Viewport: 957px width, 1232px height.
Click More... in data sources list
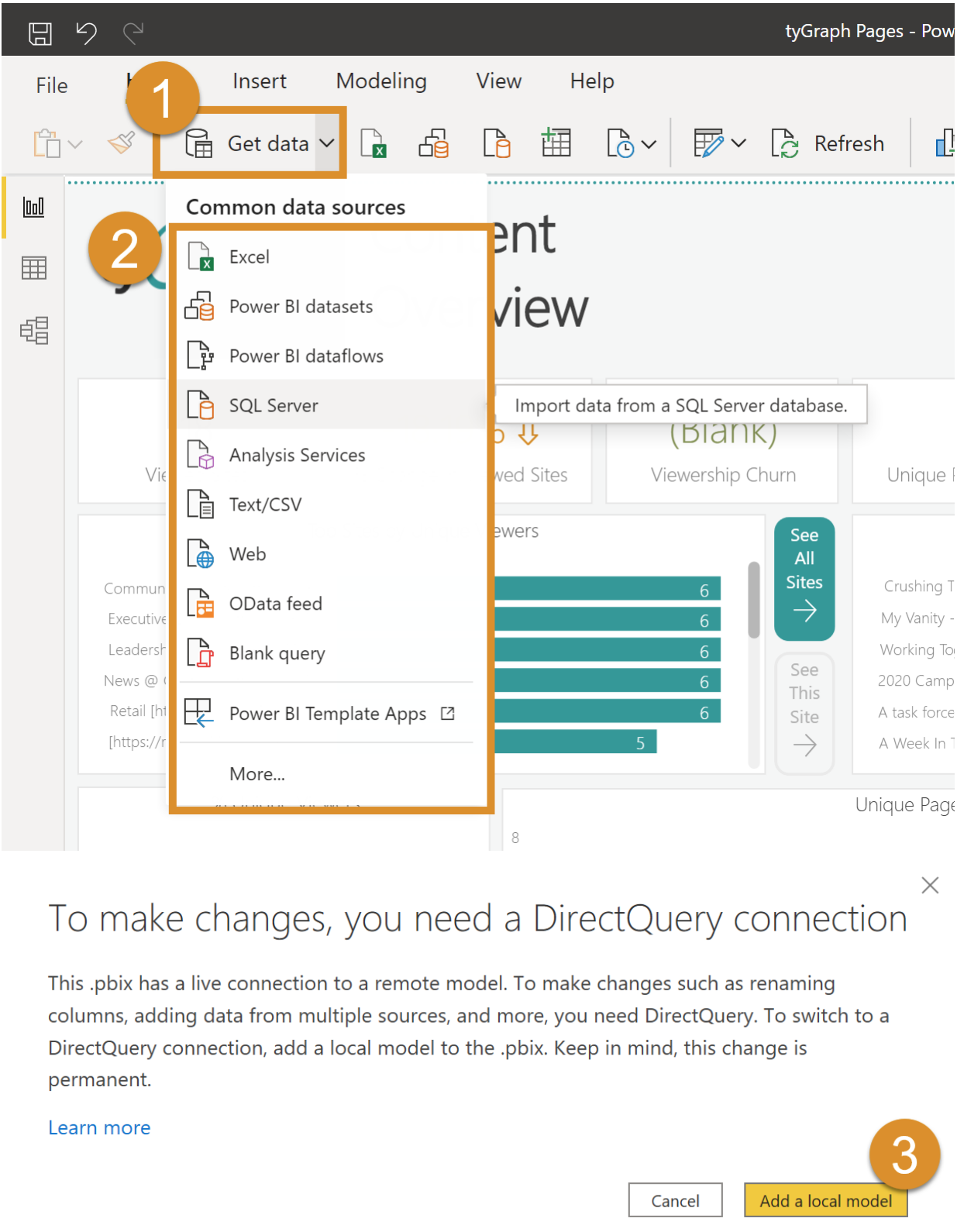pyautogui.click(x=257, y=774)
